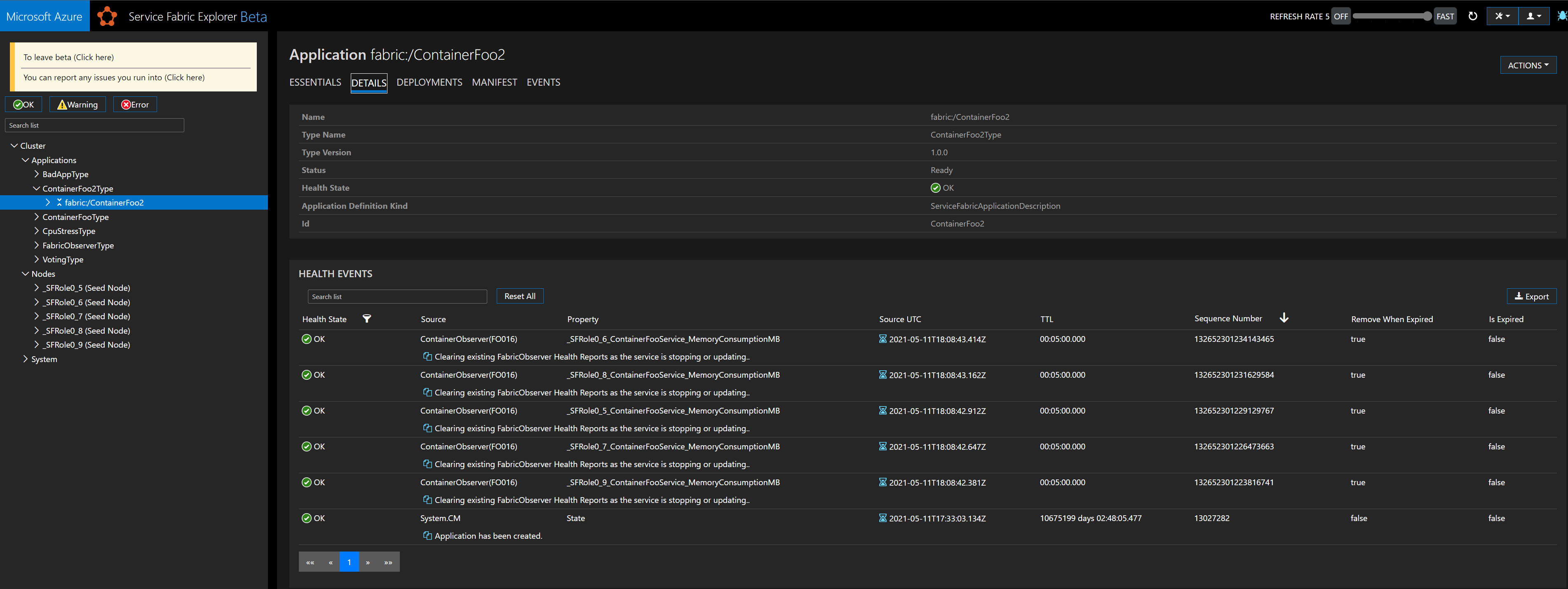Switch to the DEPLOYMENTS tab
The image size is (1568, 589).
pyautogui.click(x=429, y=82)
